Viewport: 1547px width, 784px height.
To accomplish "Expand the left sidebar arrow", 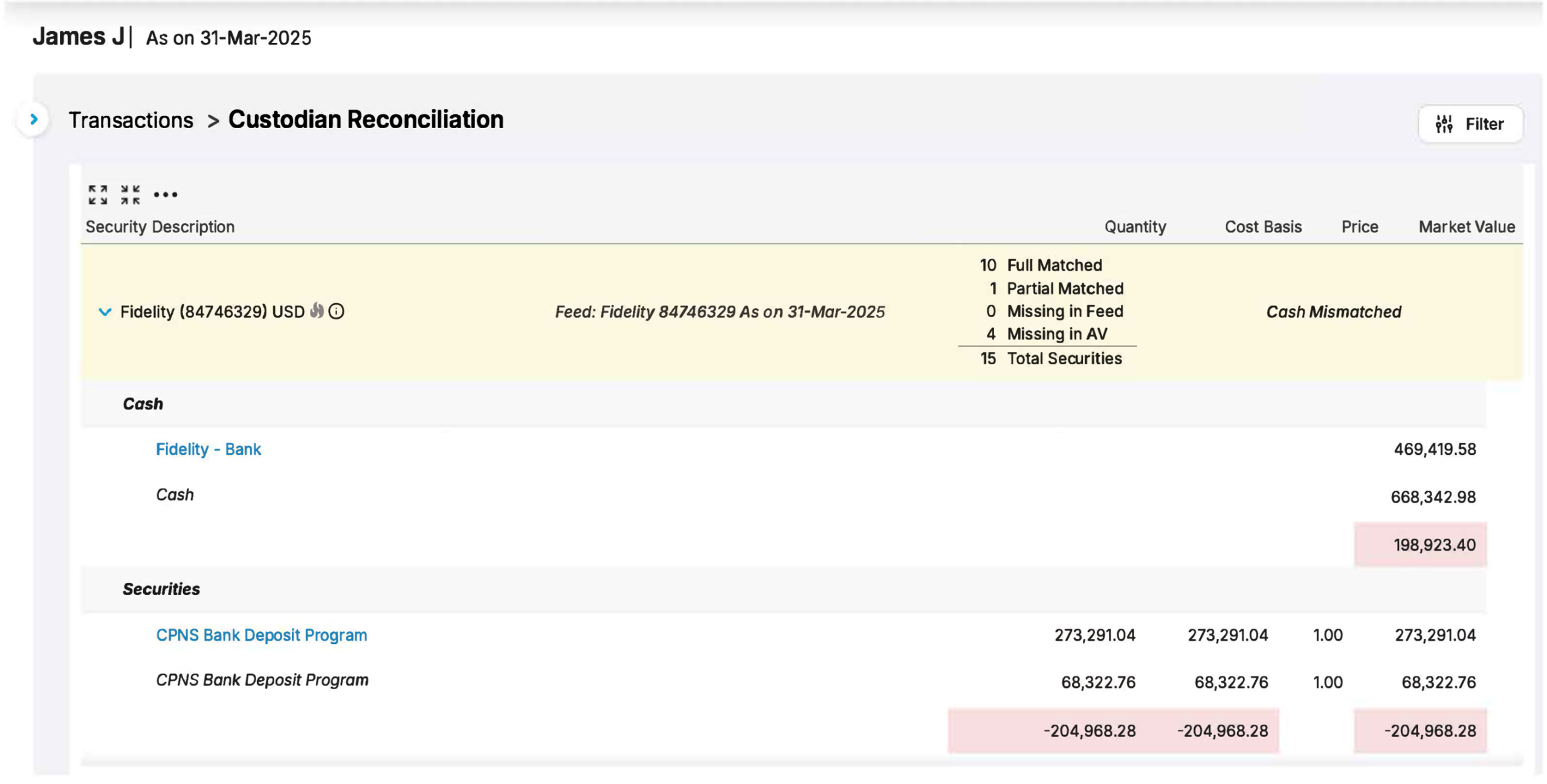I will click(x=34, y=120).
